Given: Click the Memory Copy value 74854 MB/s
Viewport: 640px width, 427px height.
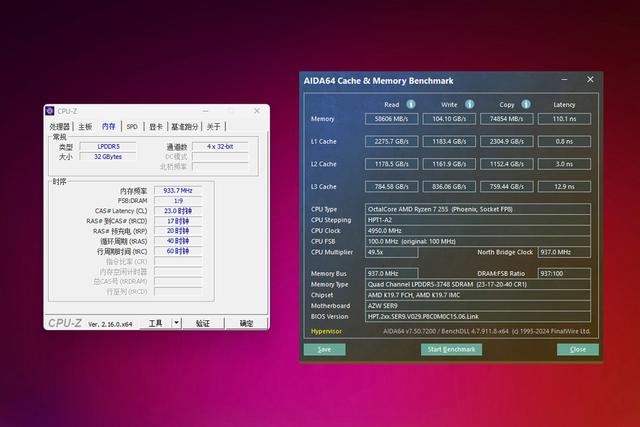Looking at the screenshot, I should coord(507,119).
